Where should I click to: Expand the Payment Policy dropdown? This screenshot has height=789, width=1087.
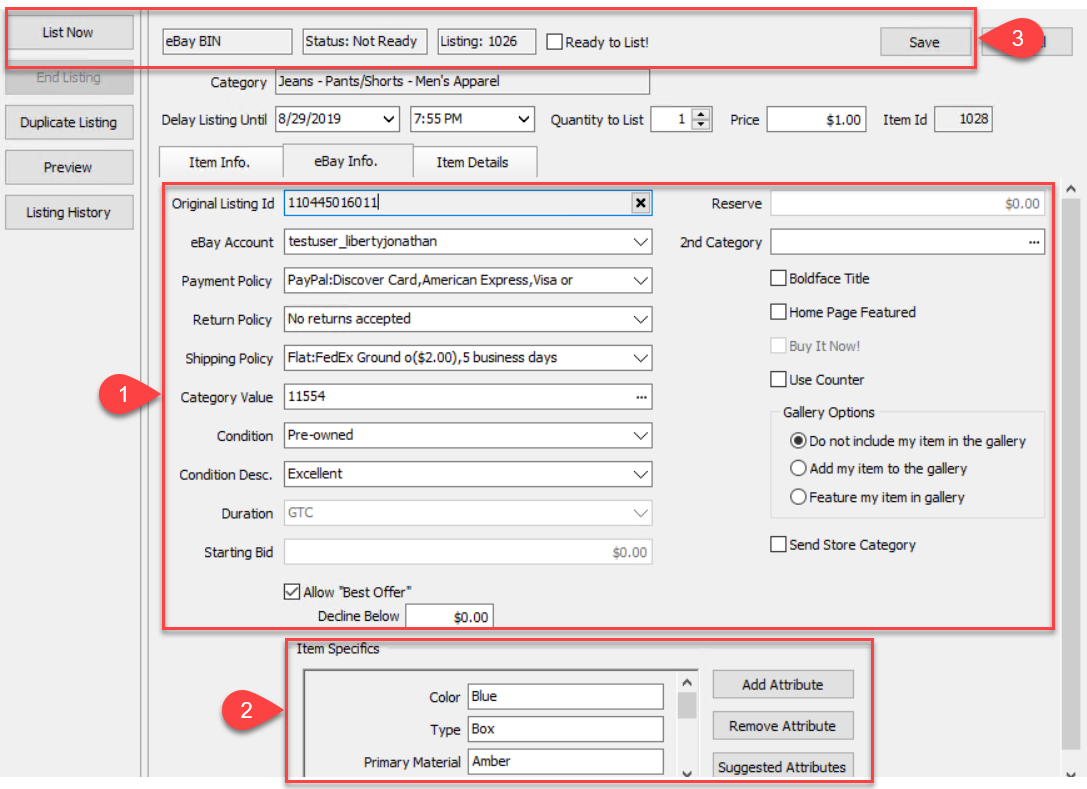pos(641,281)
